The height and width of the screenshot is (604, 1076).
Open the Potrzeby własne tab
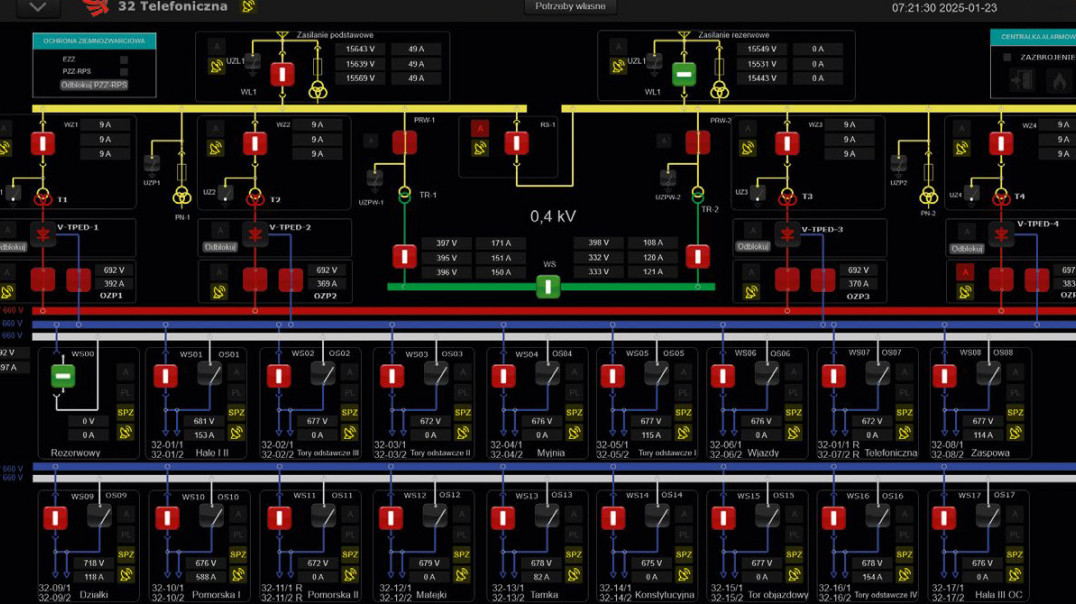click(569, 7)
